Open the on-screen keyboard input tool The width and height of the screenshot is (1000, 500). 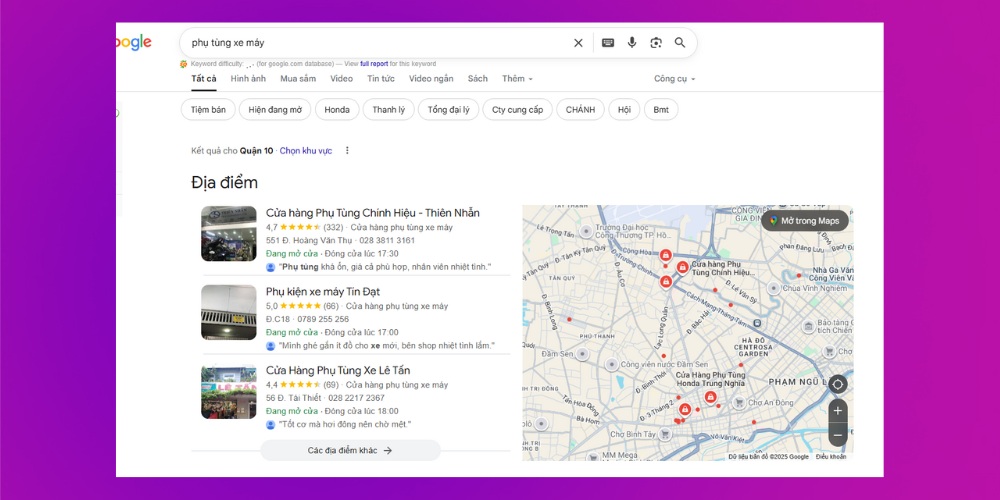(x=608, y=43)
